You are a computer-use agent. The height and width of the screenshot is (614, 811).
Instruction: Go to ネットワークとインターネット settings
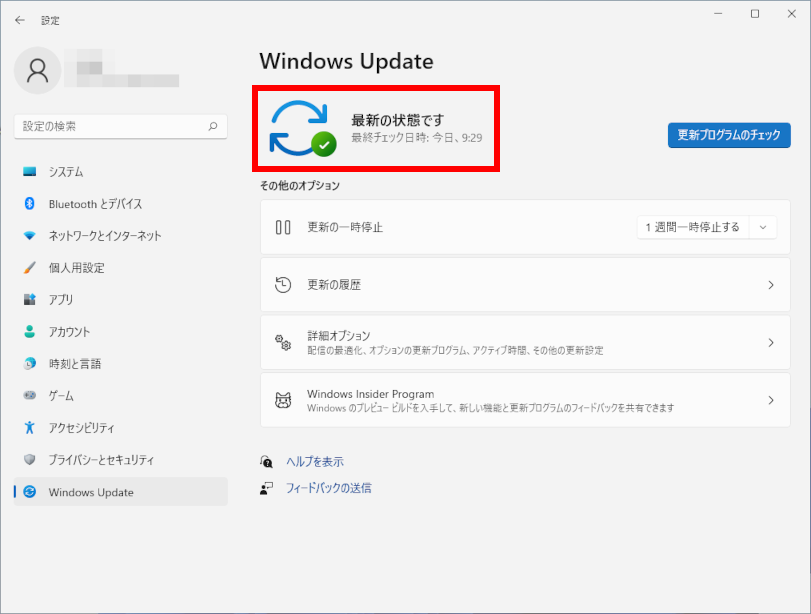tap(104, 236)
